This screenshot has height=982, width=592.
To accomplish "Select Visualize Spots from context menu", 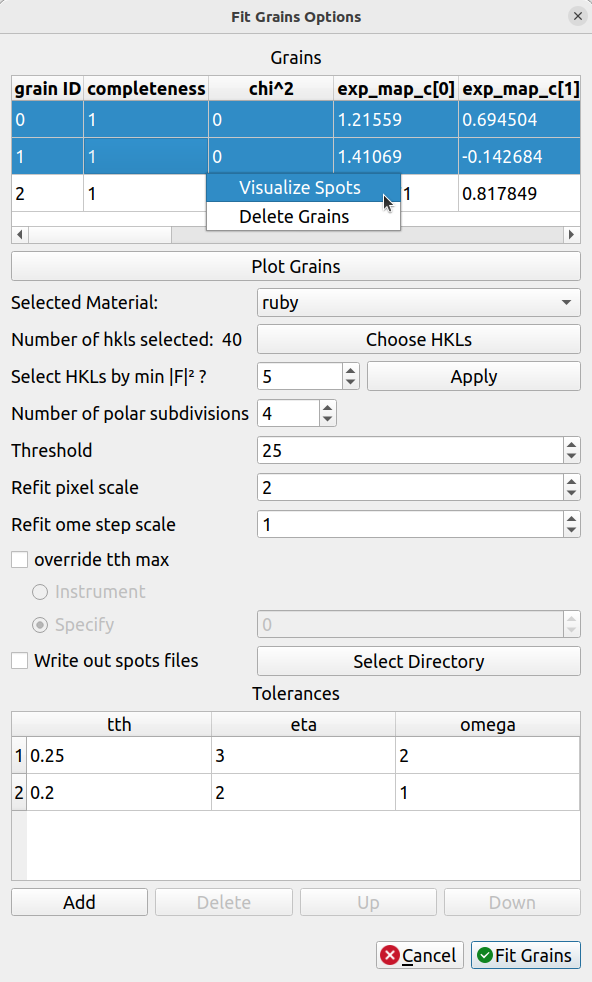I will click(x=303, y=188).
